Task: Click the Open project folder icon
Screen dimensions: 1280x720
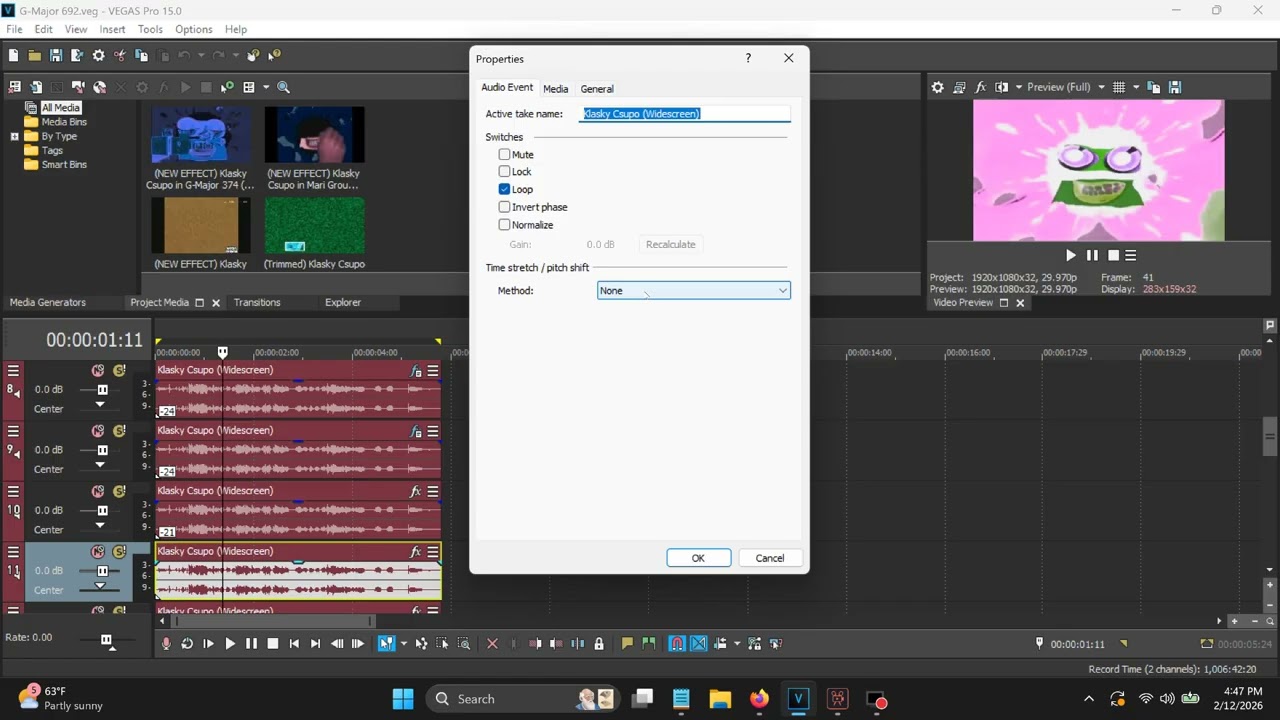Action: (35, 56)
